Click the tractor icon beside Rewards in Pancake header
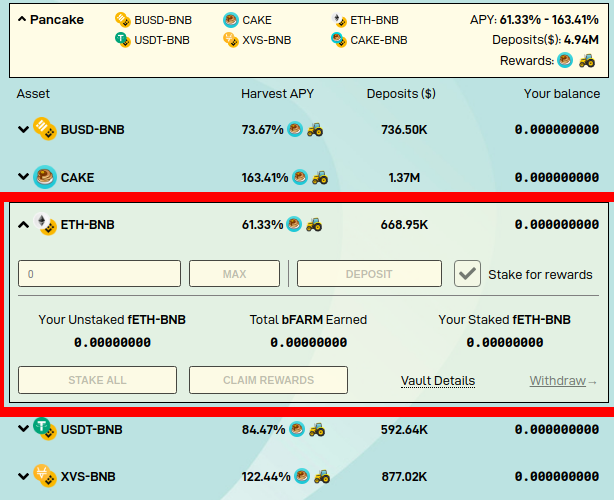Viewport: 614px width, 500px height. pos(587,61)
